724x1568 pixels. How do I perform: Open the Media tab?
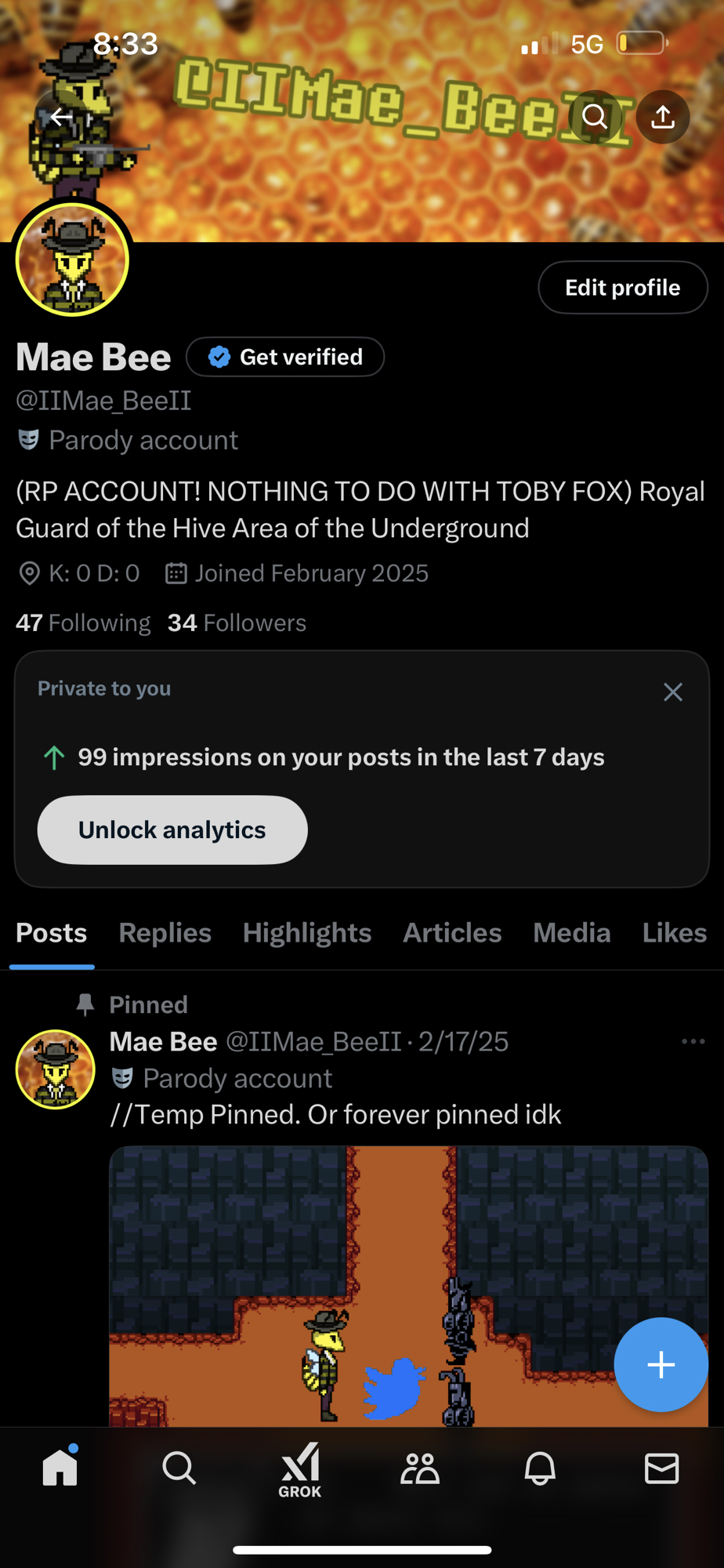coord(572,933)
